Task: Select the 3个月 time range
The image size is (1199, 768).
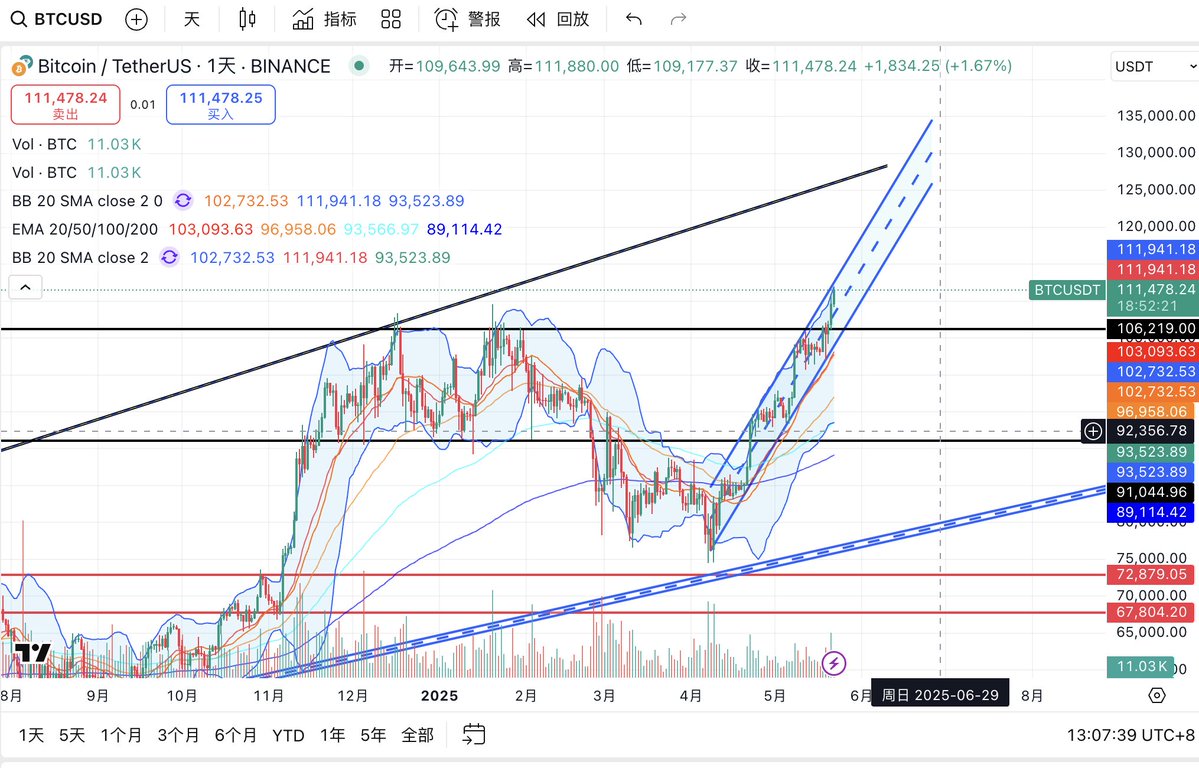Action: pyautogui.click(x=178, y=735)
